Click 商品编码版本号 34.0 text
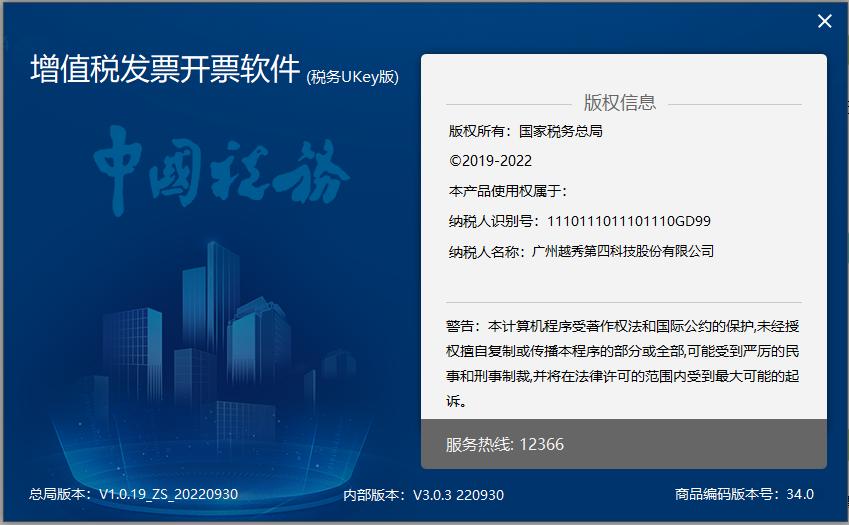 point(744,494)
